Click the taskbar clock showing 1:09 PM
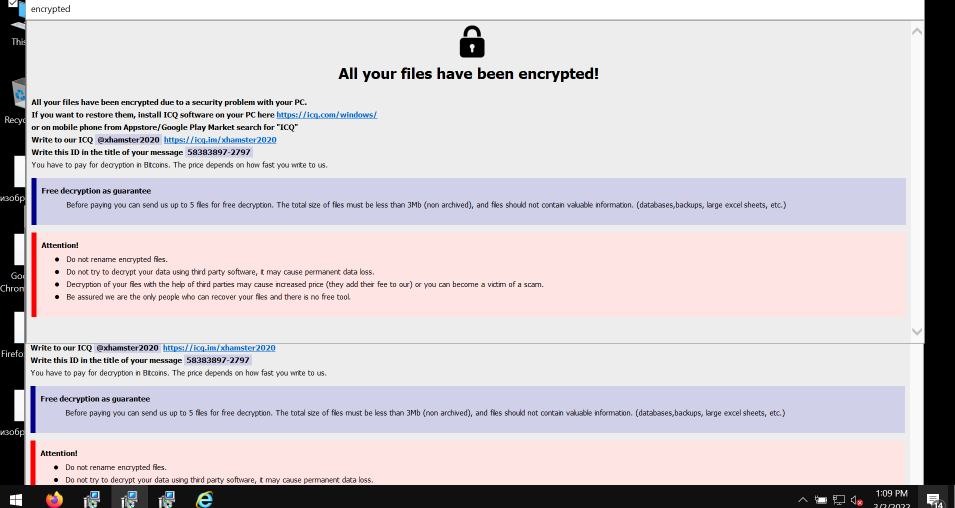Image resolution: width=955 pixels, height=508 pixels. pyautogui.click(x=891, y=495)
